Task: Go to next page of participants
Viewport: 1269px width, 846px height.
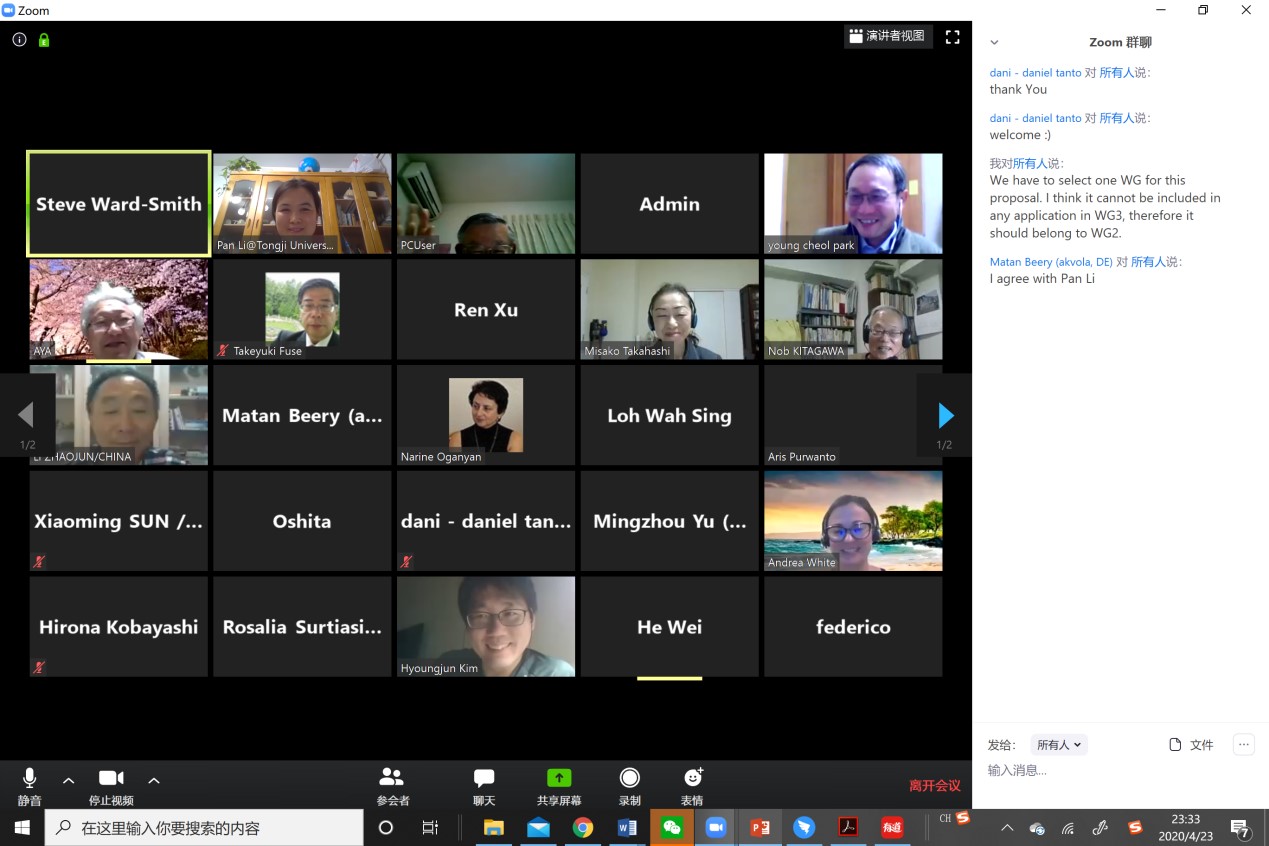Action: [945, 415]
